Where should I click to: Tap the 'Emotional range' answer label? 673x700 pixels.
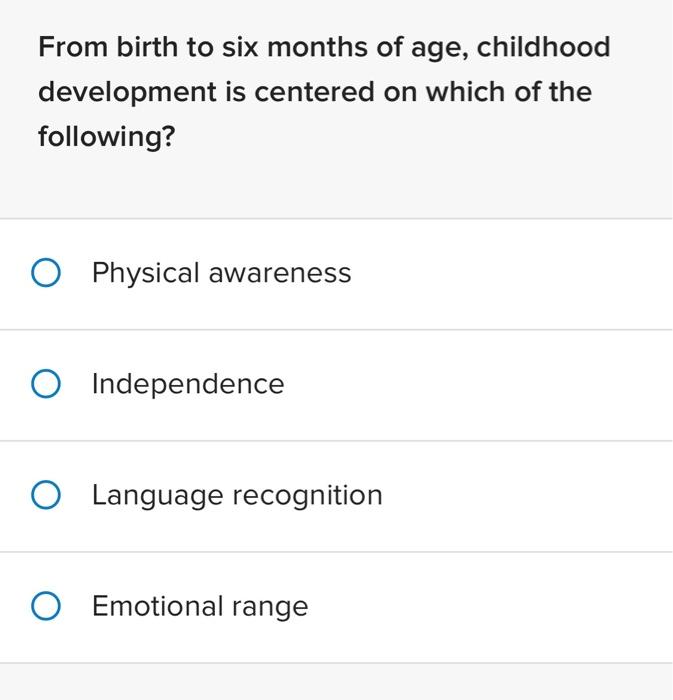200,606
